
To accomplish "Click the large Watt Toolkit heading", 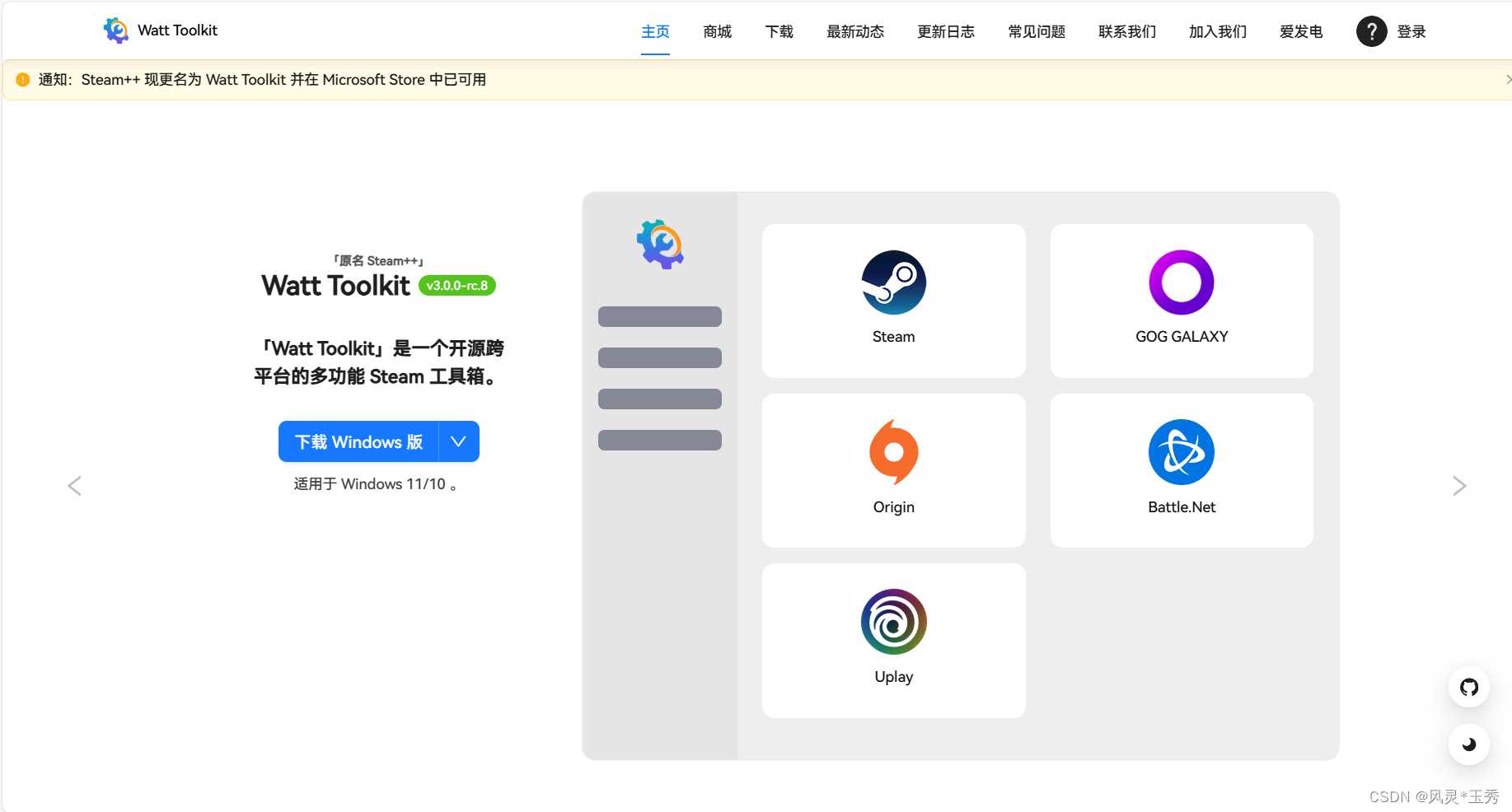I will 335,286.
